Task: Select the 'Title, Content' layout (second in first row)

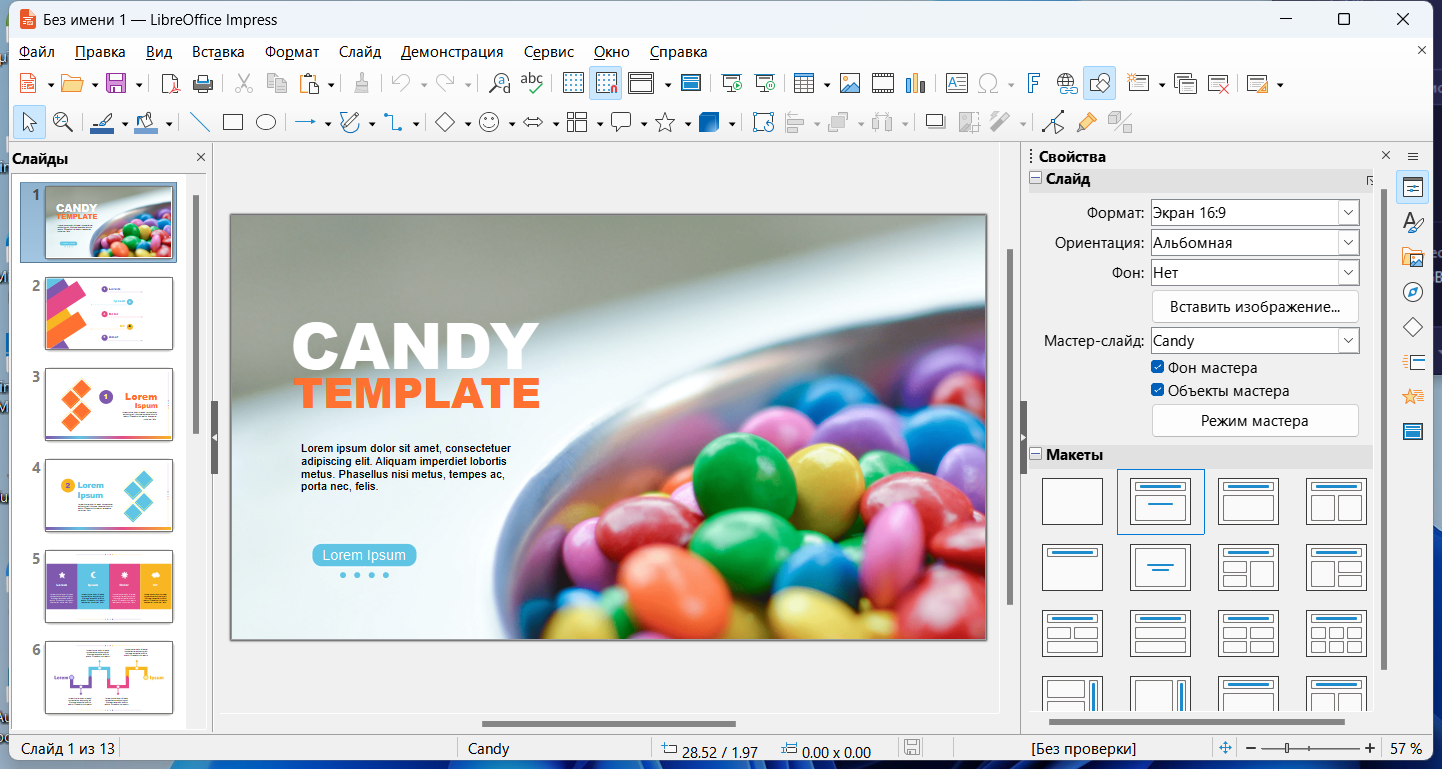Action: pyautogui.click(x=1160, y=501)
